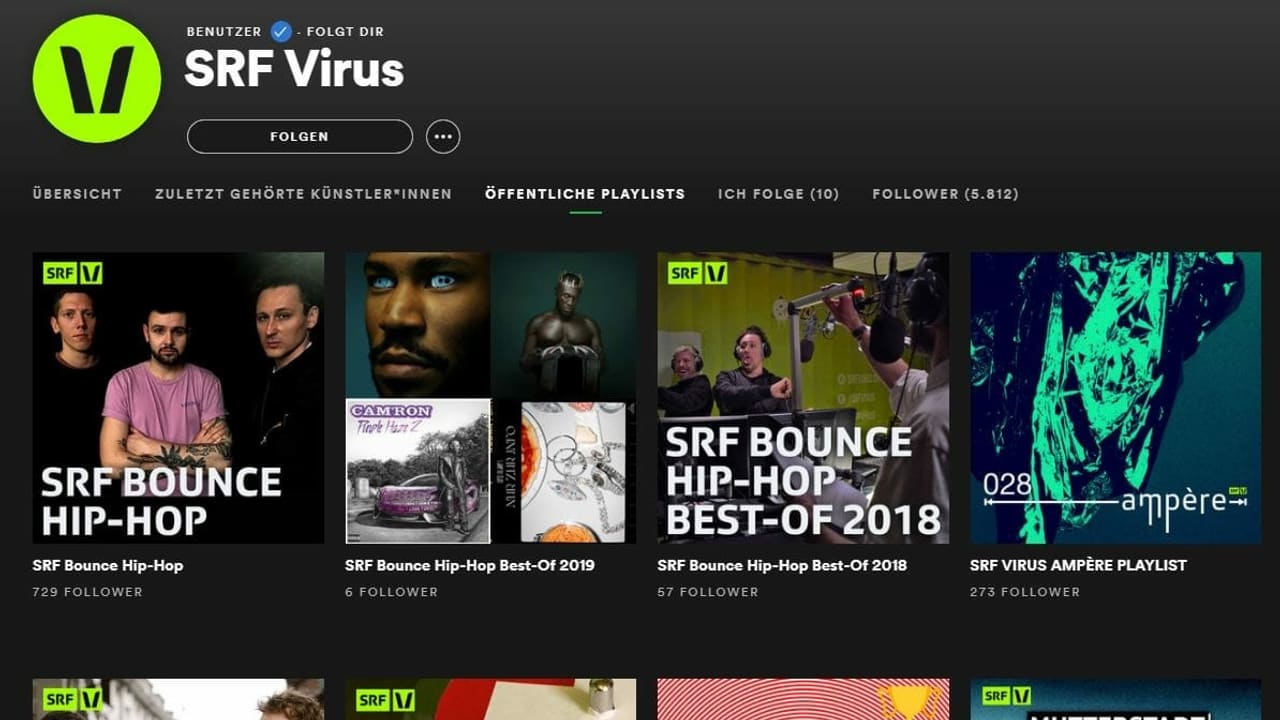Open the Follower (5.812) tab
This screenshot has width=1280, height=720.
click(x=945, y=194)
